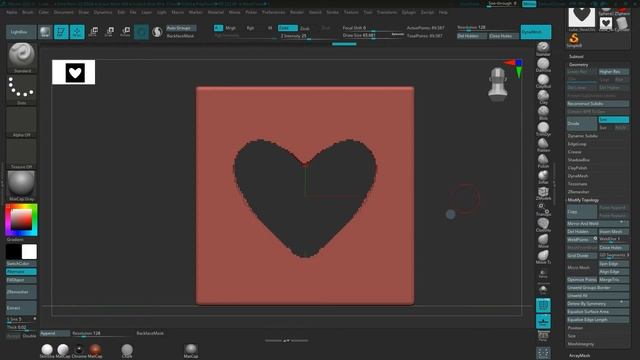Click the Edit mode button
The image size is (640, 360).
tap(61, 32)
